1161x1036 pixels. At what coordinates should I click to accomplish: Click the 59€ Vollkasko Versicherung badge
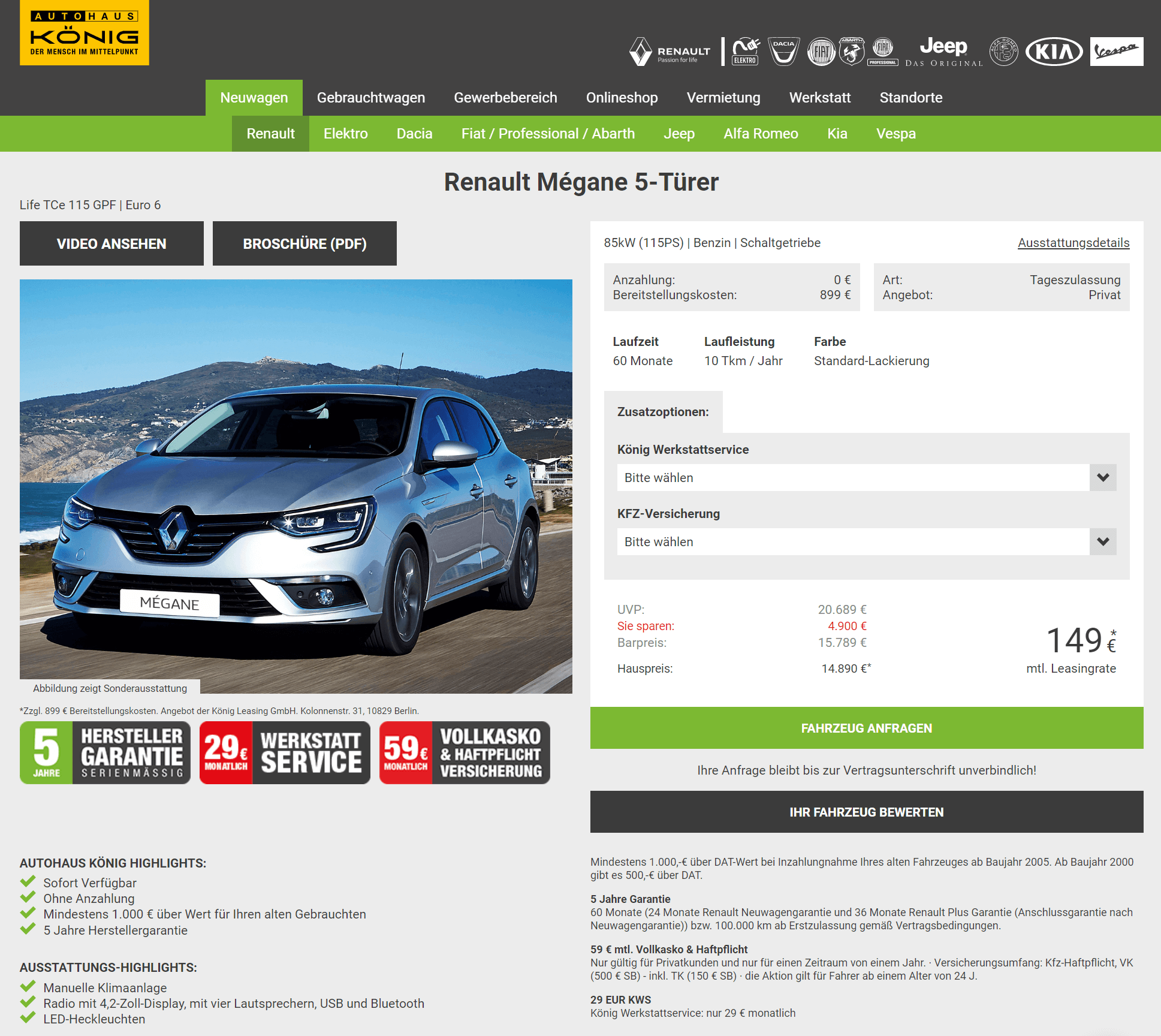coord(465,752)
